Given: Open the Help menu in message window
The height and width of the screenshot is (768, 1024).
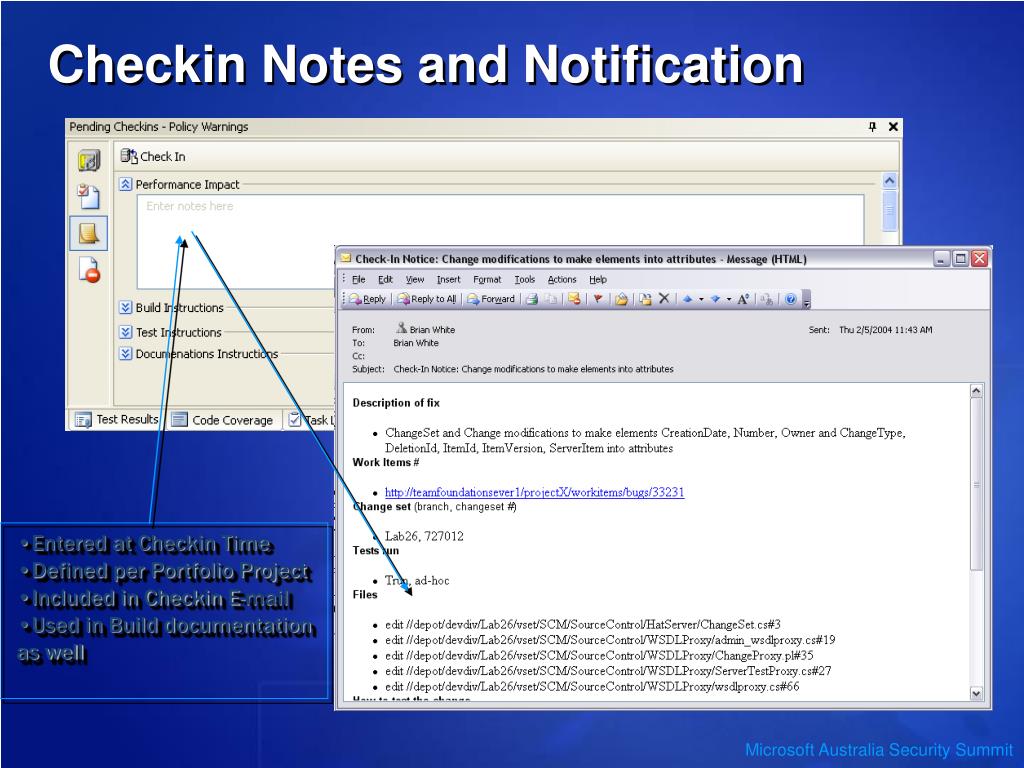Looking at the screenshot, I should [598, 280].
